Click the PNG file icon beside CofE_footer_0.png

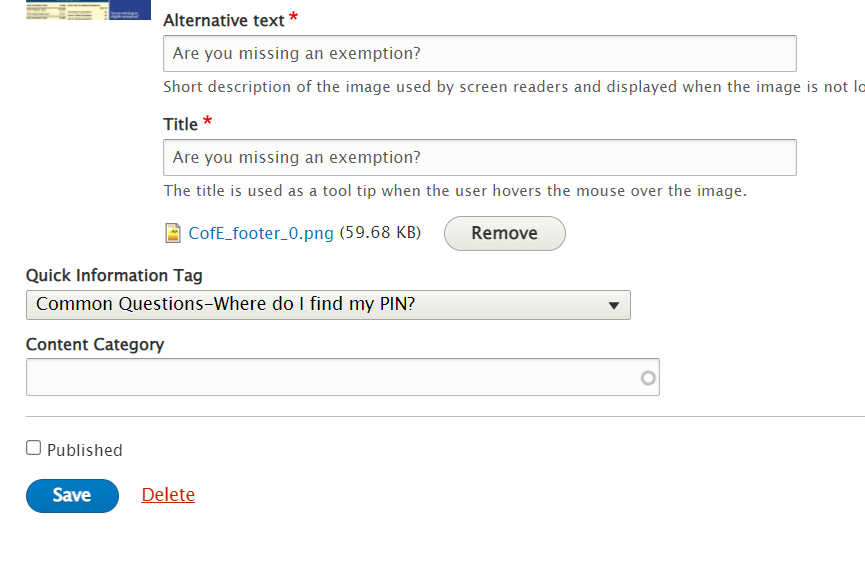[172, 234]
